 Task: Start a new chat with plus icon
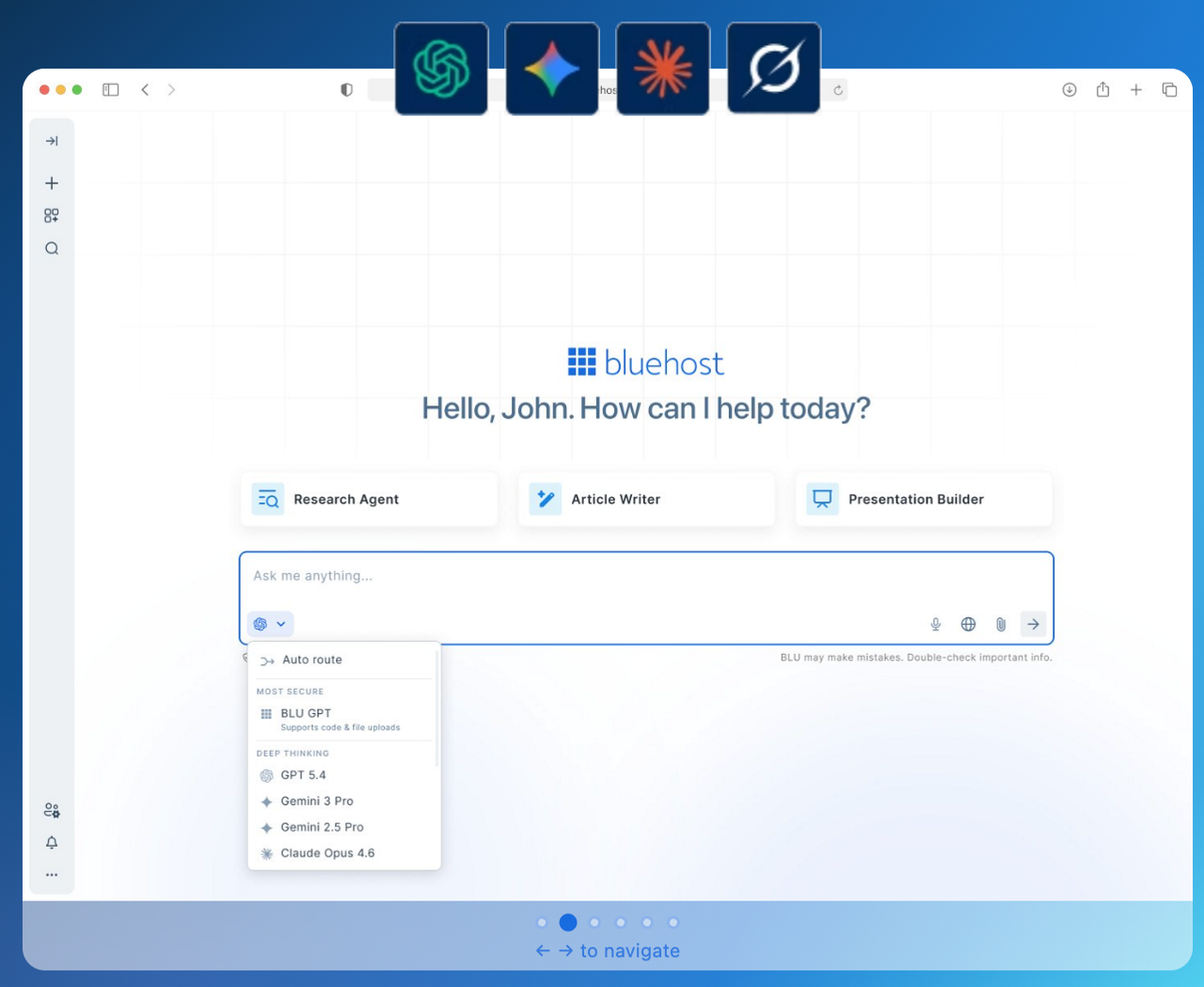(x=52, y=183)
